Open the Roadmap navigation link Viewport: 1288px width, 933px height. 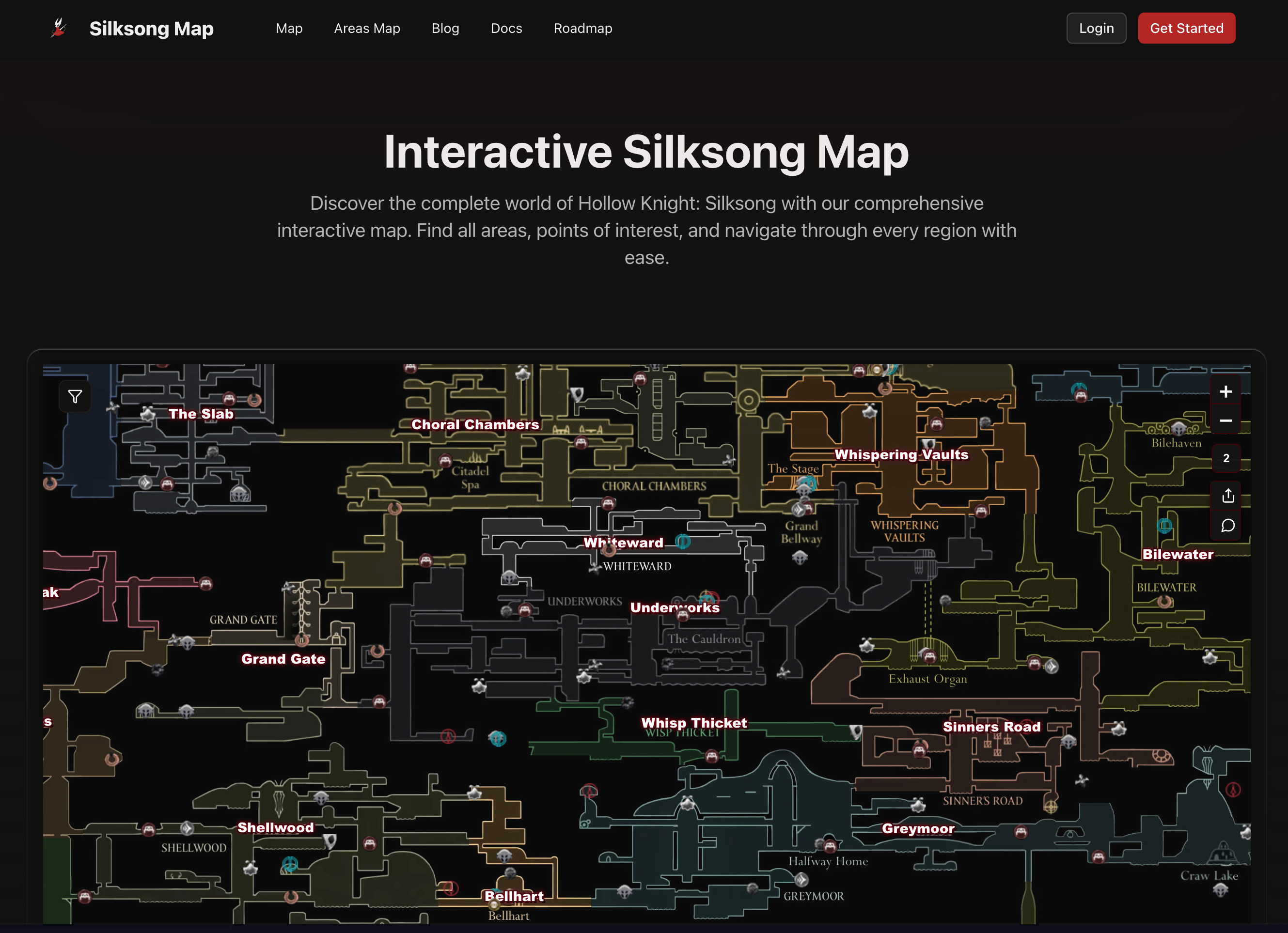(582, 29)
